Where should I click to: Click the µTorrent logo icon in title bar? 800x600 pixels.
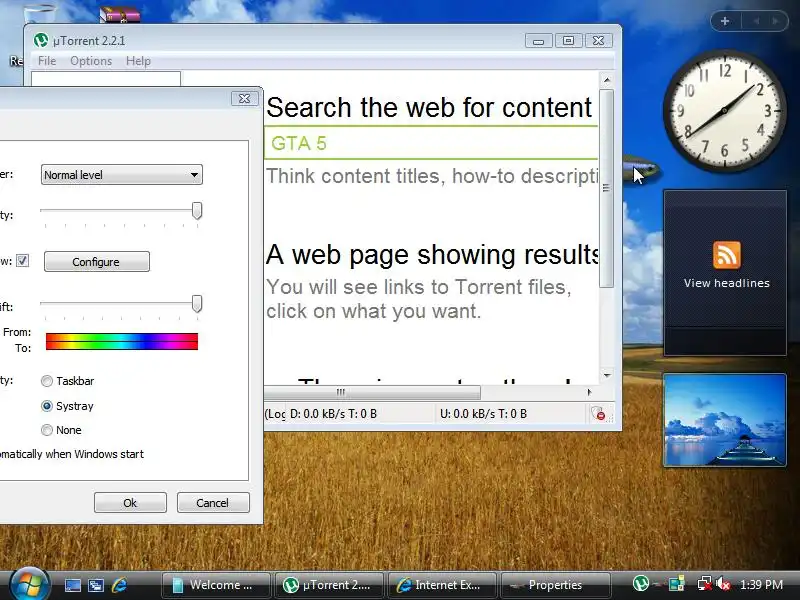(x=41, y=40)
